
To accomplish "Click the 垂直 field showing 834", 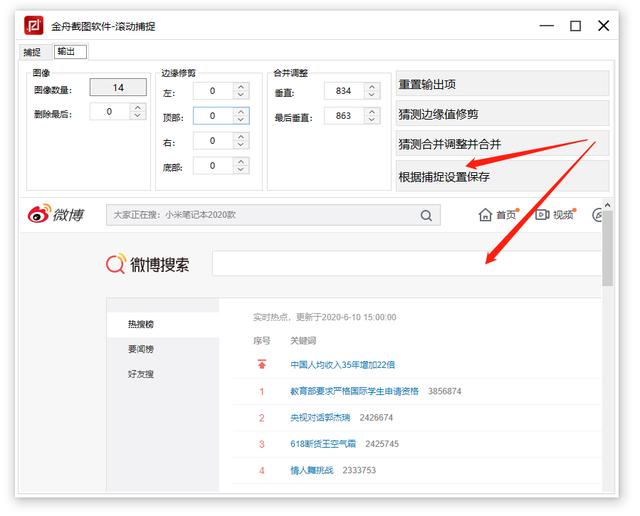I will [343, 91].
